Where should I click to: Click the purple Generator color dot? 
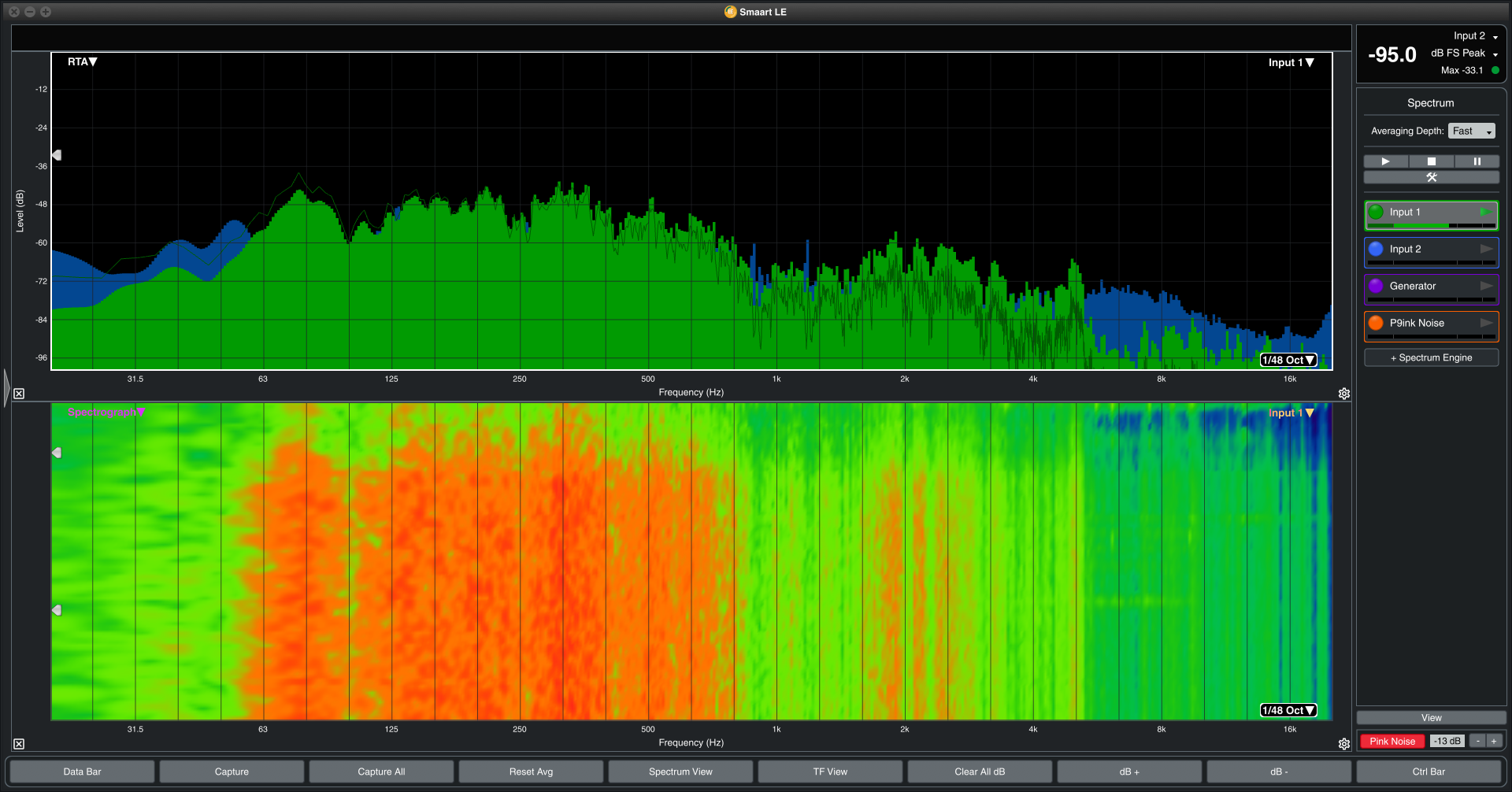[x=1376, y=286]
